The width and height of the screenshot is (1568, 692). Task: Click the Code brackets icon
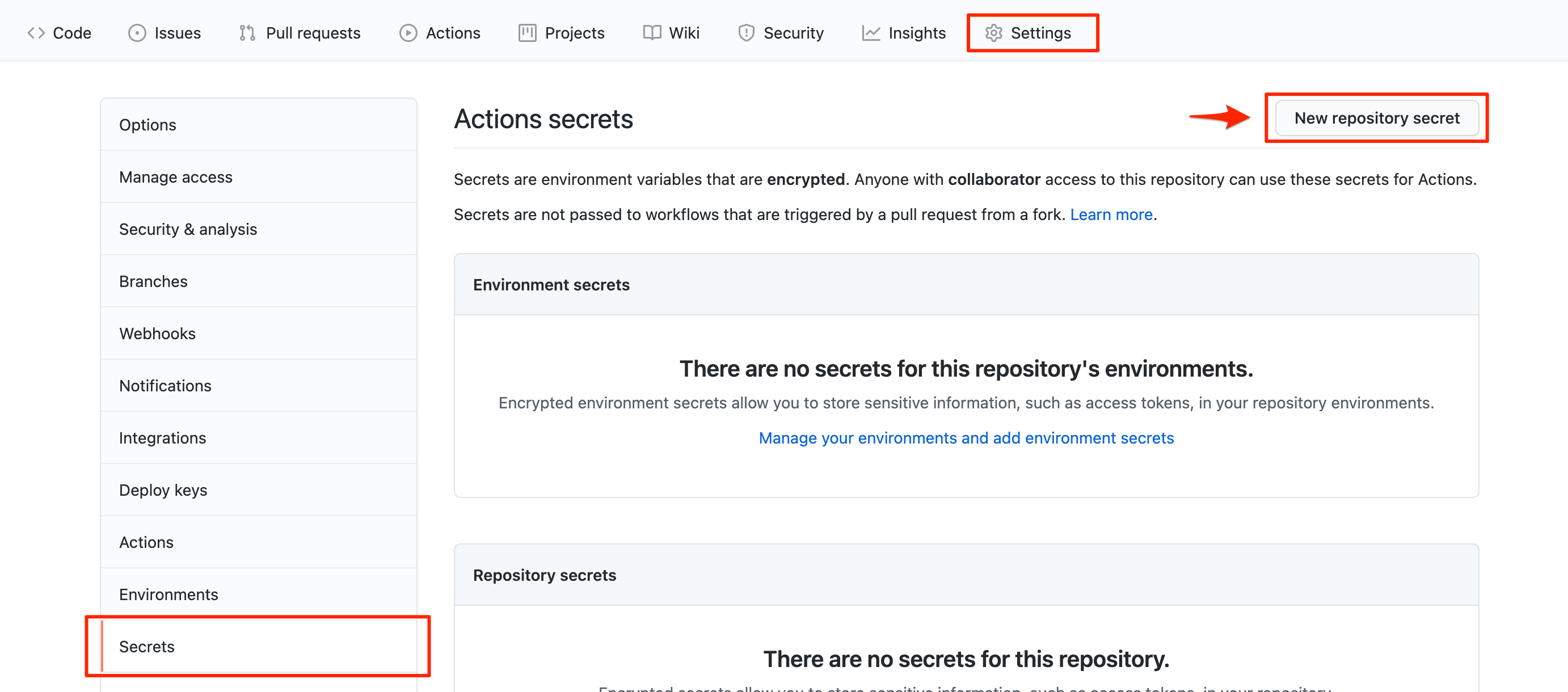pos(36,33)
